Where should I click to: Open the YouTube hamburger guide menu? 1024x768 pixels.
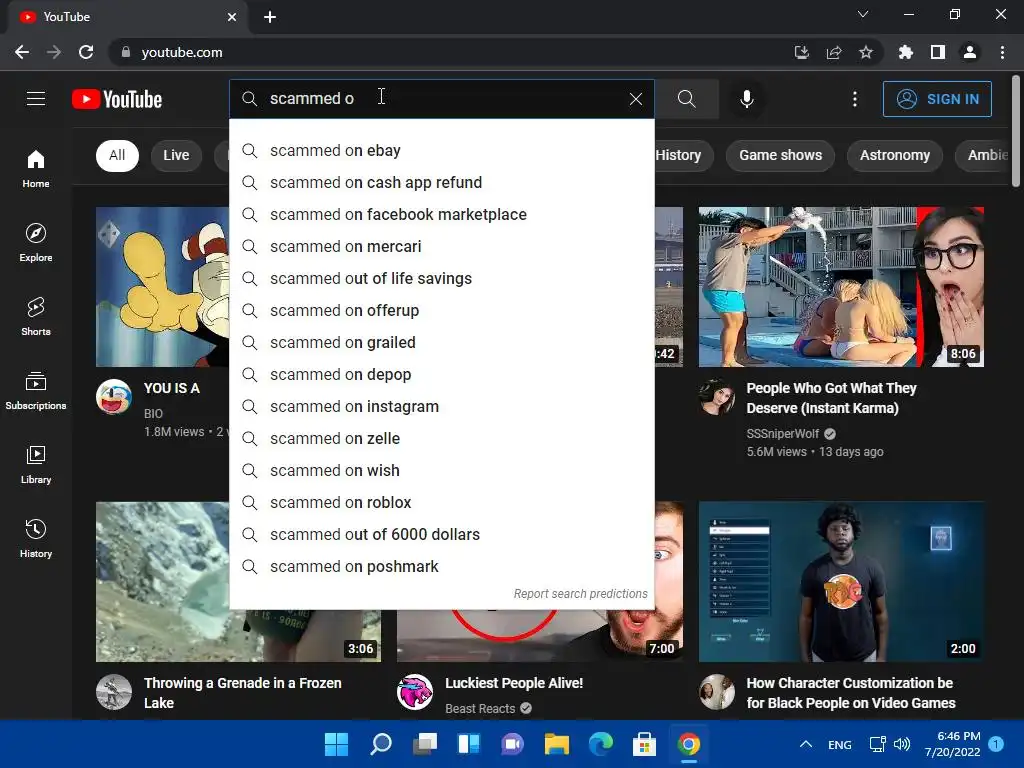[x=36, y=99]
